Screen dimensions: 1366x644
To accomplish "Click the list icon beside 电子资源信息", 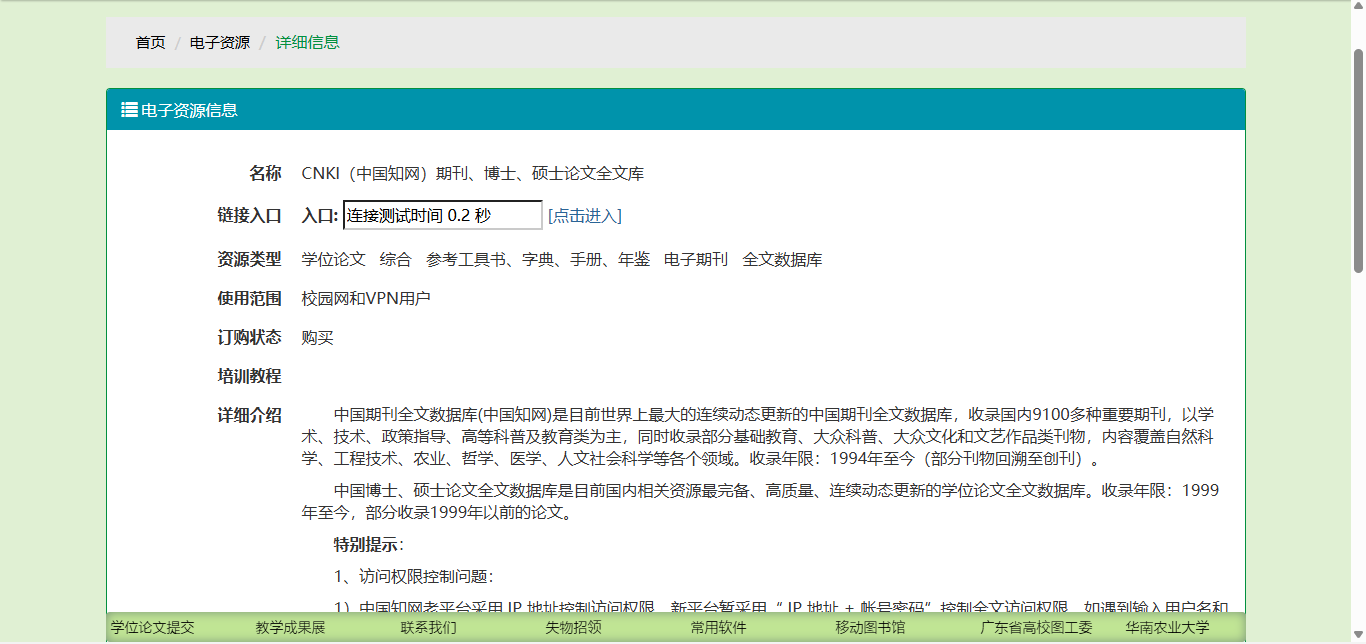I will click(129, 110).
